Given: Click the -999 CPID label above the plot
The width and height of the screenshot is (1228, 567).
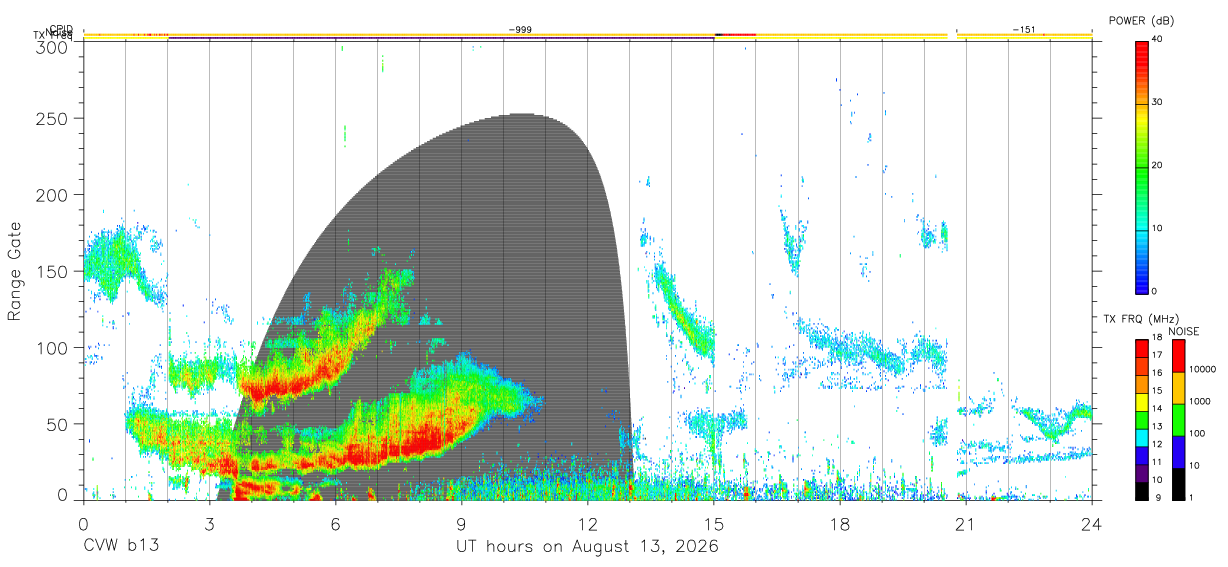Looking at the screenshot, I should click(520, 30).
